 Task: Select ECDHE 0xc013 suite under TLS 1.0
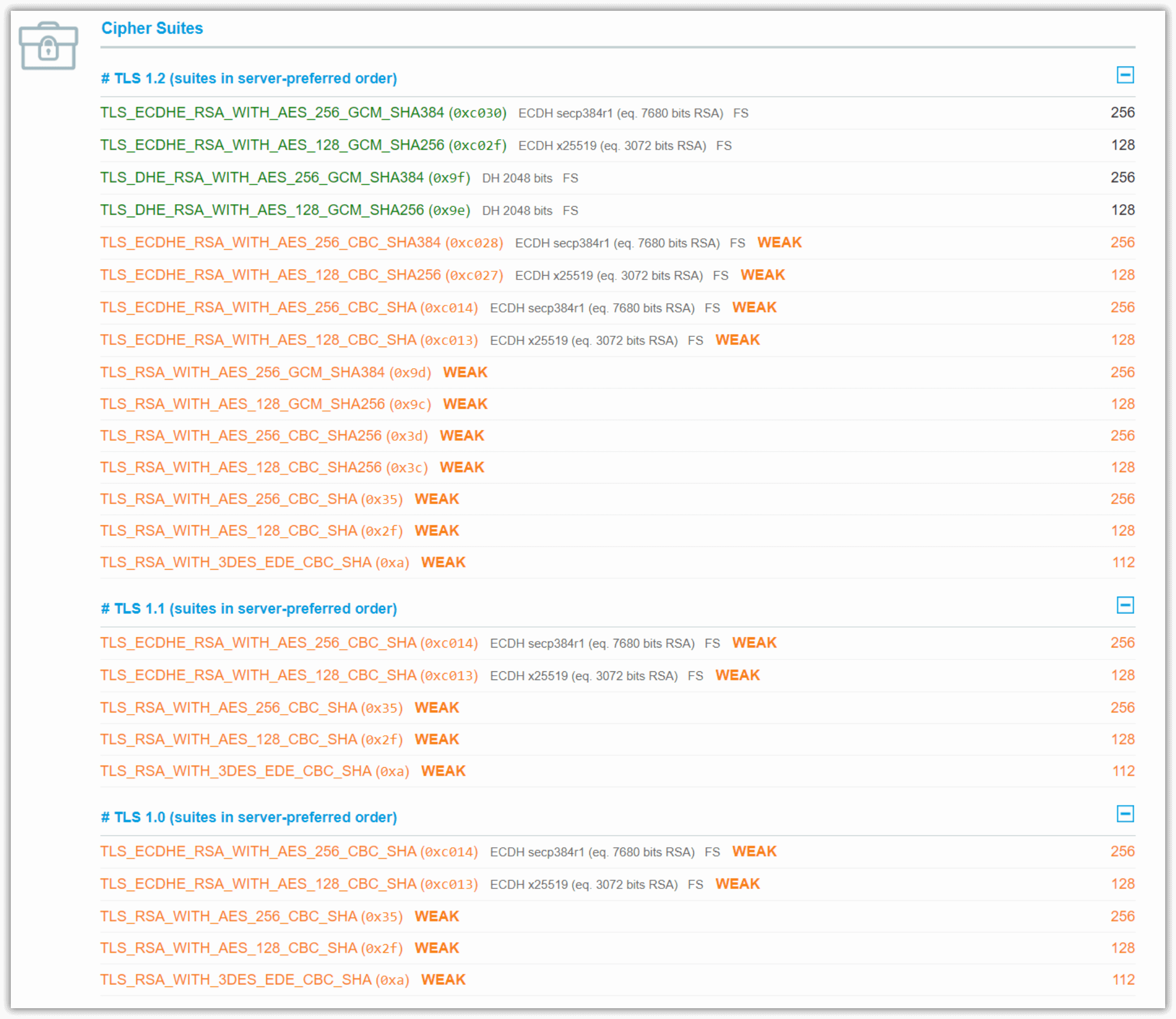(x=290, y=884)
